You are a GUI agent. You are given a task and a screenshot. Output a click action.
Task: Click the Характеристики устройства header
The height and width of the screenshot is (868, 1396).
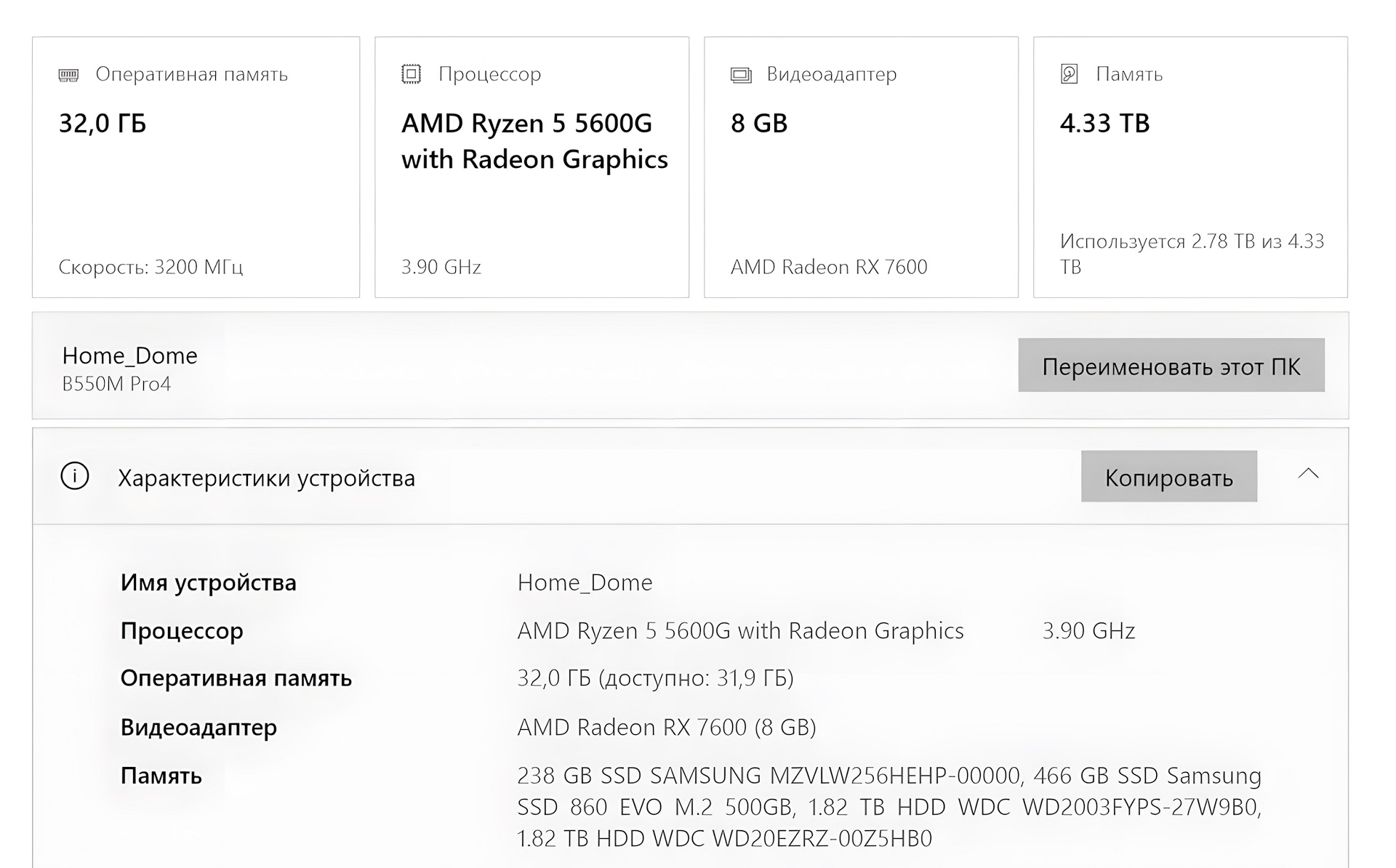pyautogui.click(x=266, y=478)
